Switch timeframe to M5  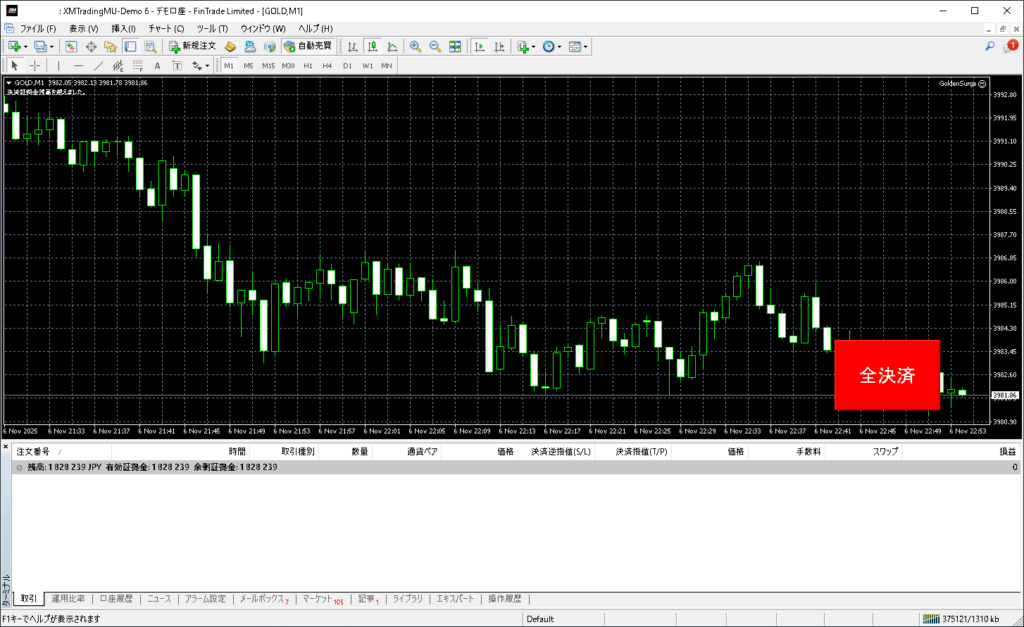249,66
